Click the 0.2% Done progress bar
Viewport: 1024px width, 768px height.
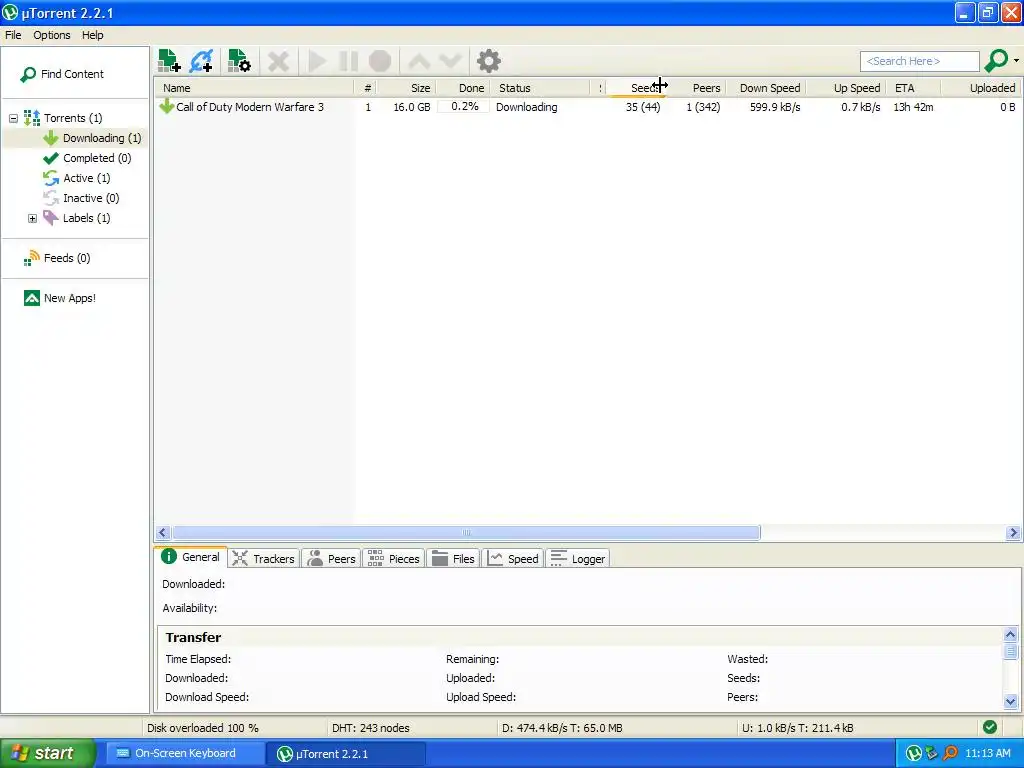point(463,107)
